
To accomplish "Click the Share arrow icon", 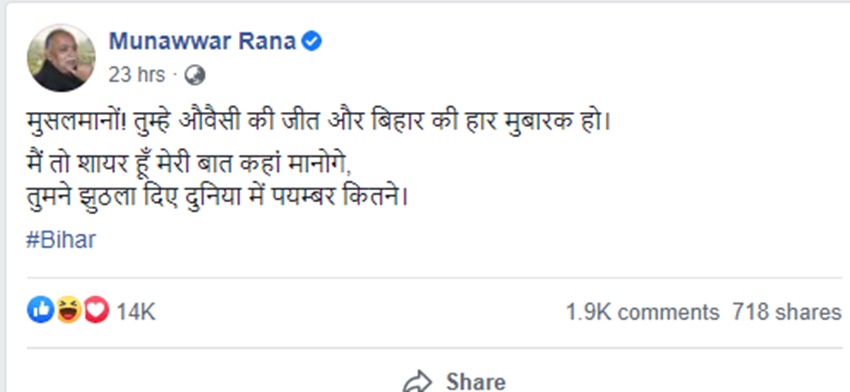I will click(x=417, y=381).
